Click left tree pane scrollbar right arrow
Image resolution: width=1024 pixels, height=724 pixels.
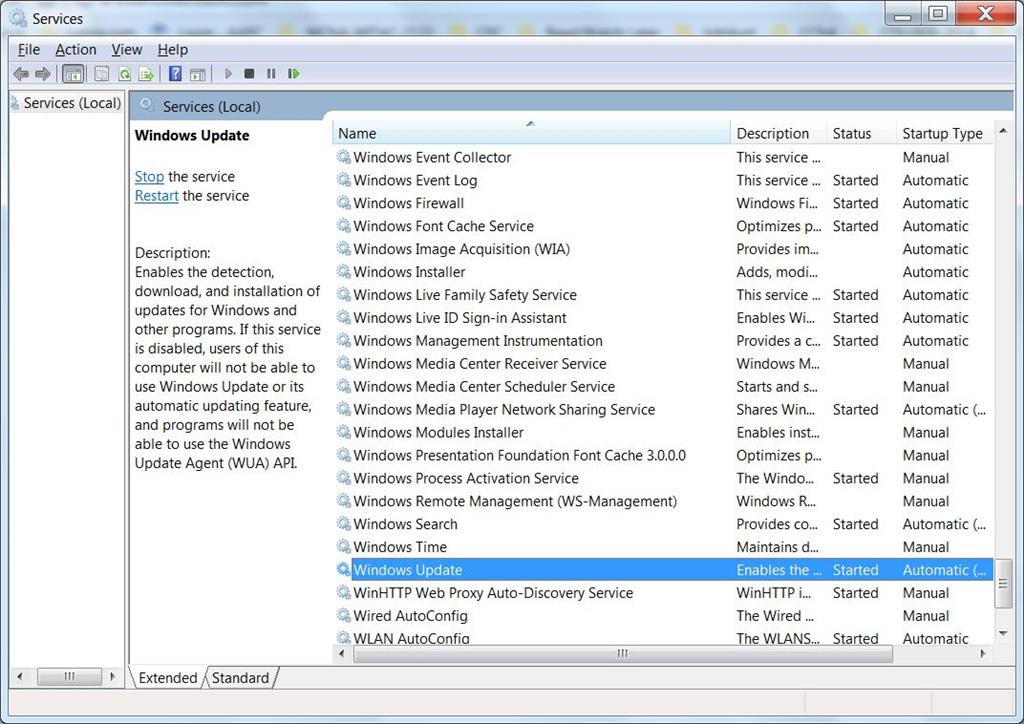(112, 676)
